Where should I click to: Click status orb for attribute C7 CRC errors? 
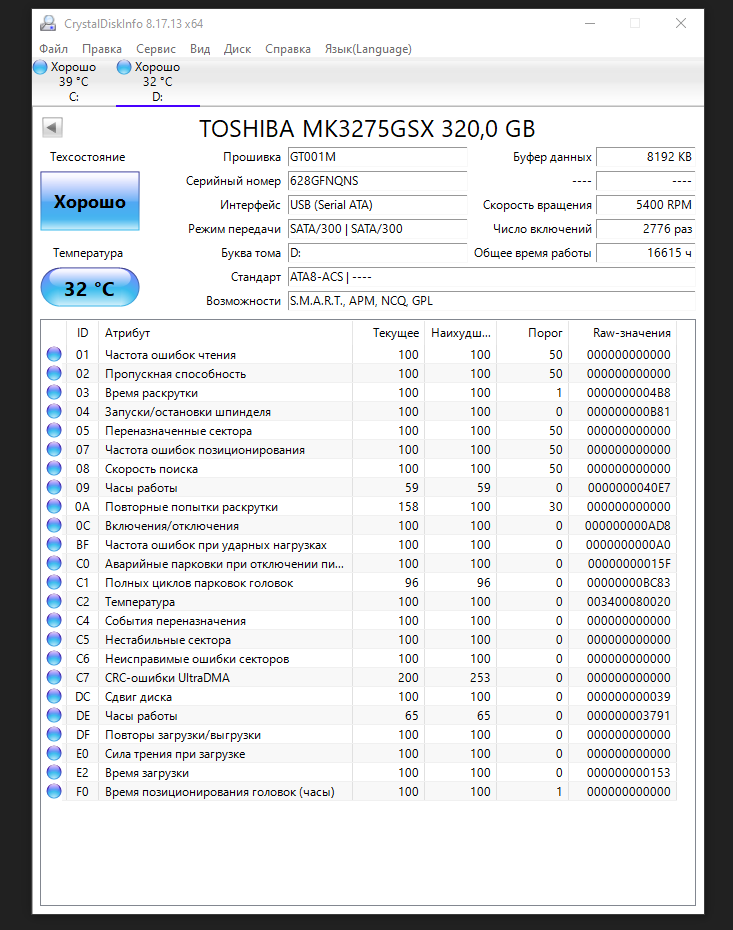click(x=54, y=677)
